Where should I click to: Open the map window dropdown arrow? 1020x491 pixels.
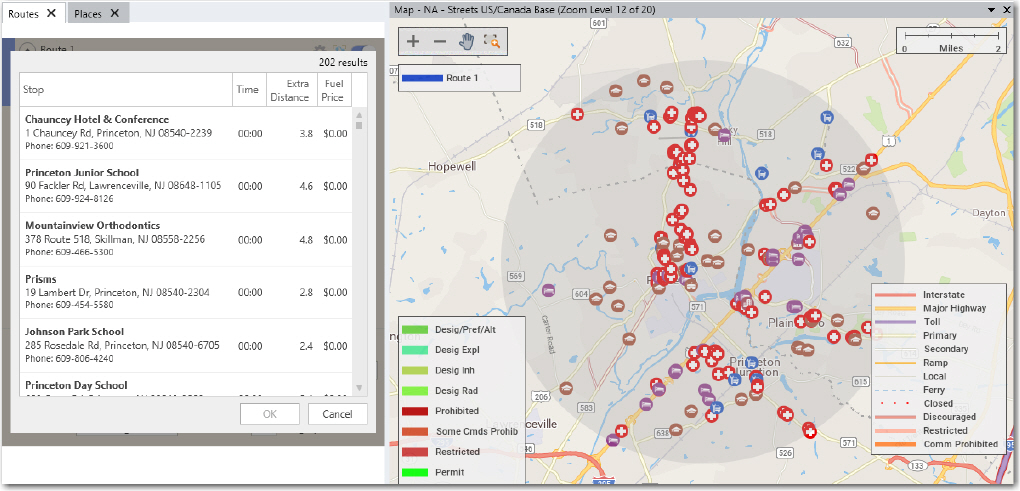pyautogui.click(x=991, y=9)
